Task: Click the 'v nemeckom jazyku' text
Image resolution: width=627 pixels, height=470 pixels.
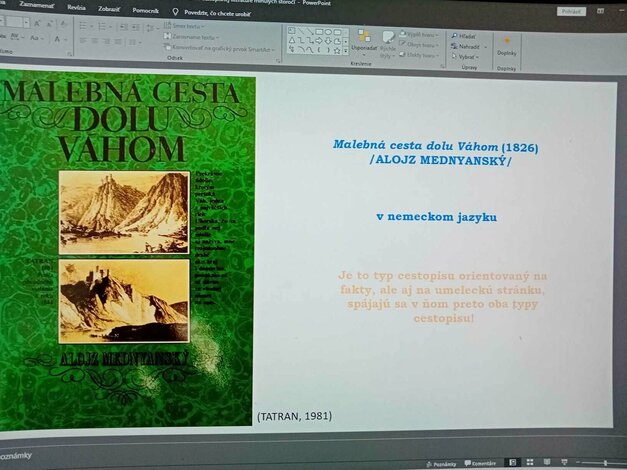Action: click(x=436, y=217)
